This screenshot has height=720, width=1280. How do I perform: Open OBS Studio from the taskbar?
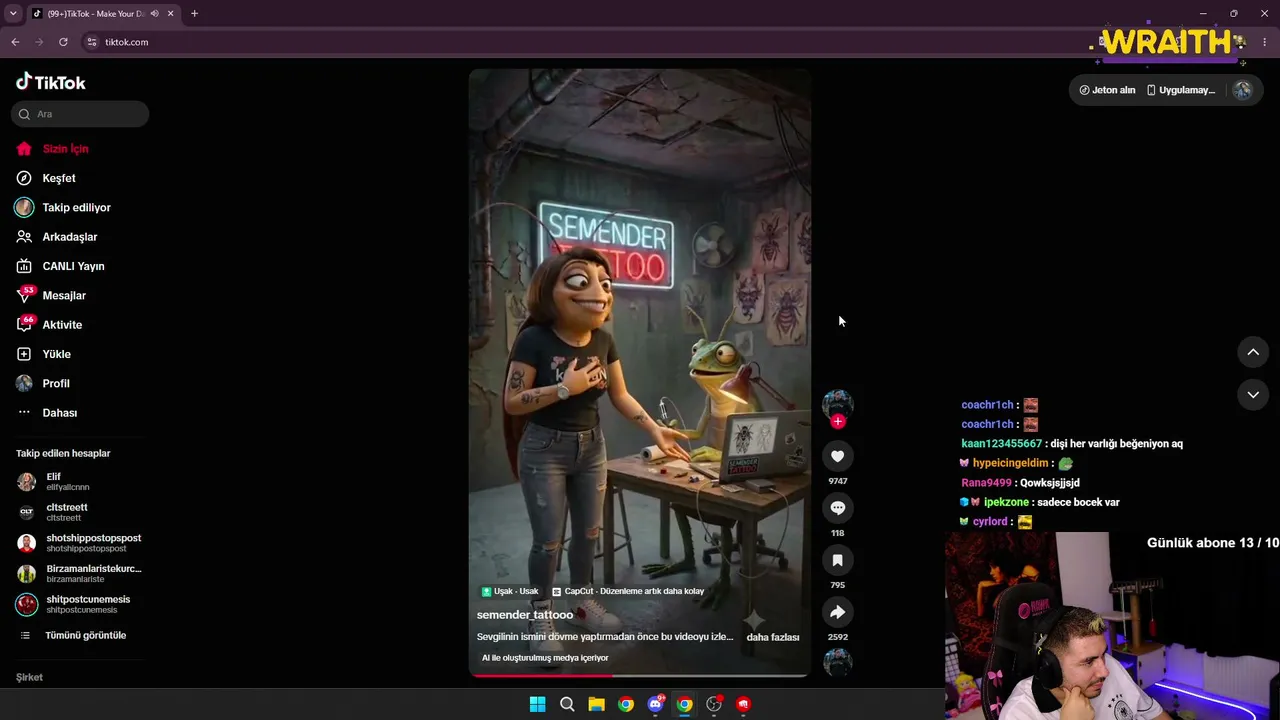pos(714,704)
